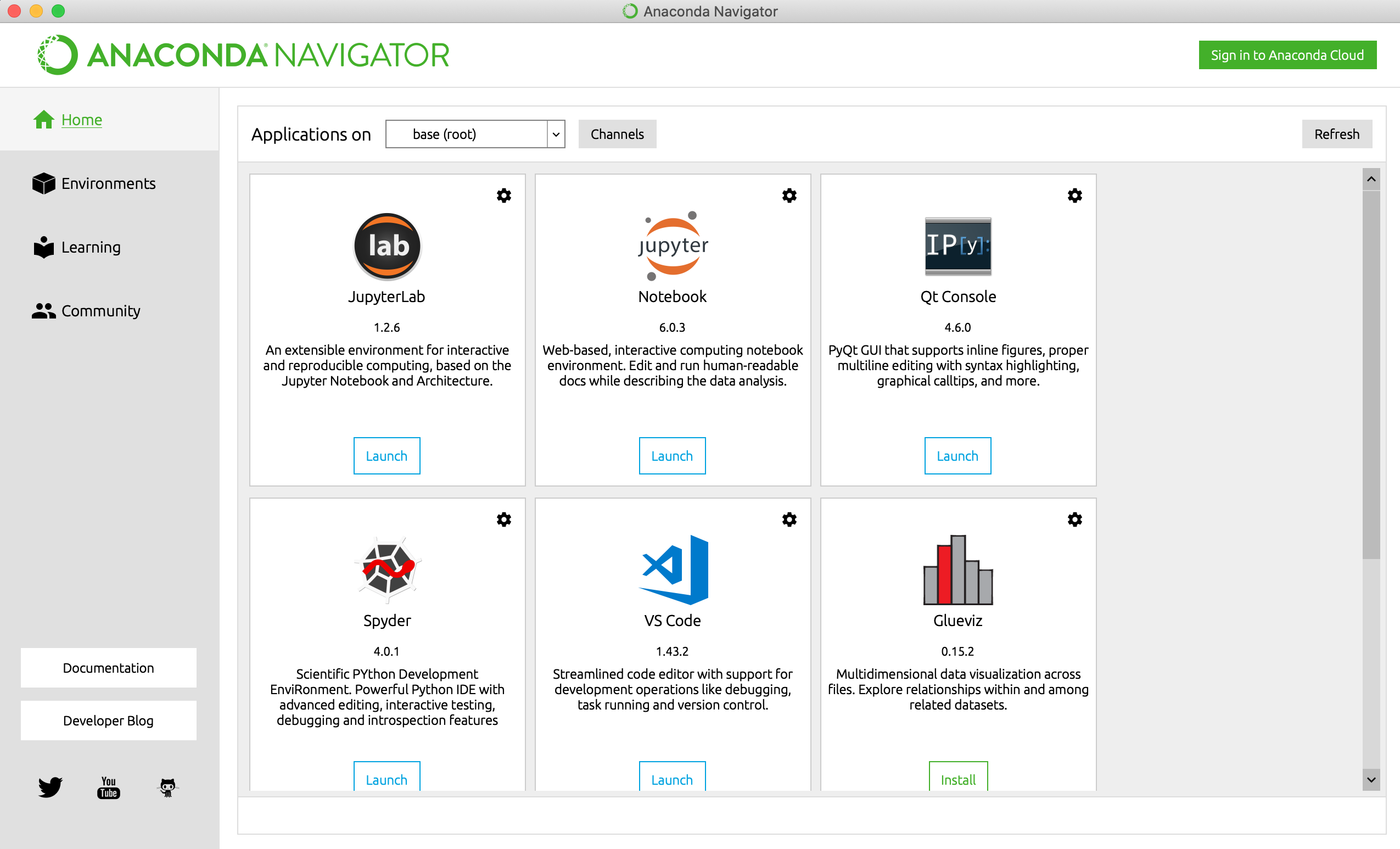Click the IPython Qt Console logo
This screenshot has width=1400, height=849.
pyautogui.click(x=958, y=246)
